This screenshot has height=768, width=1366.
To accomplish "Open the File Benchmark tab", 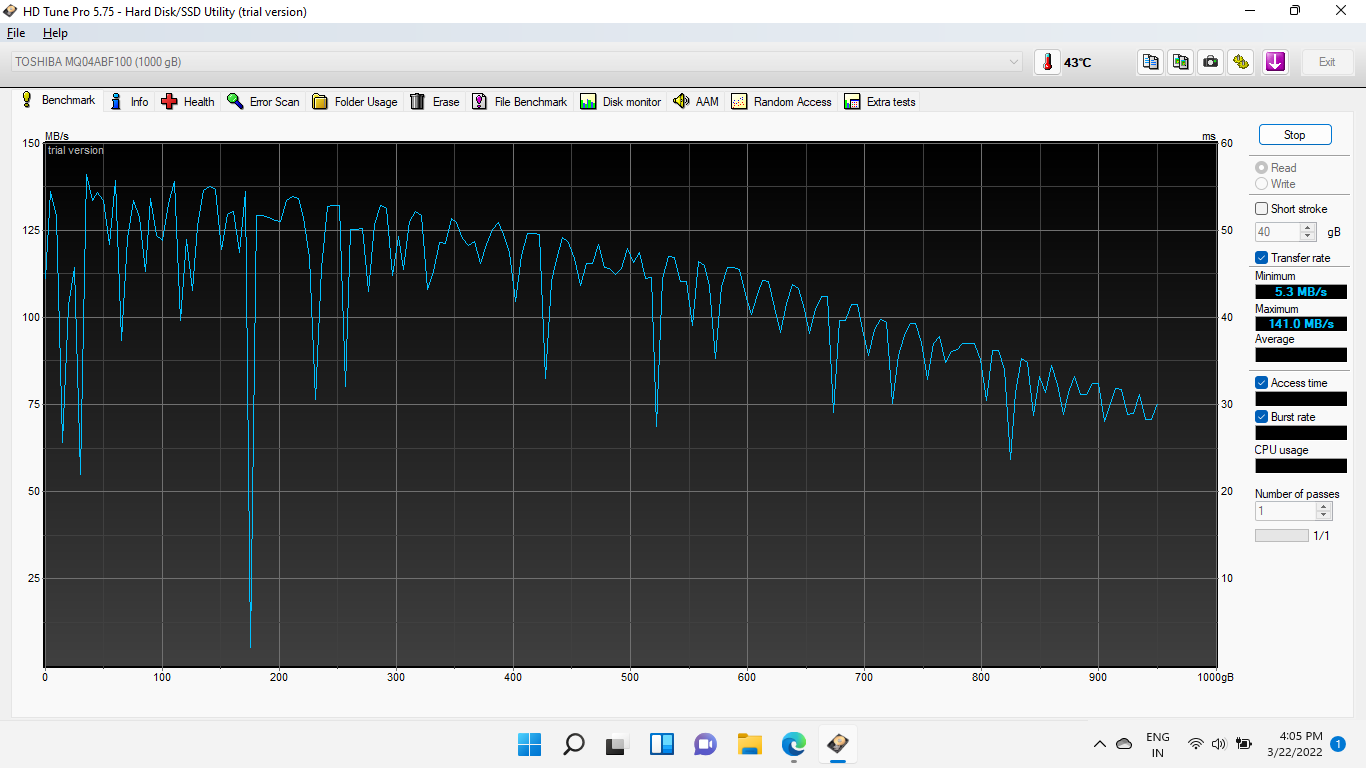I will coord(520,102).
